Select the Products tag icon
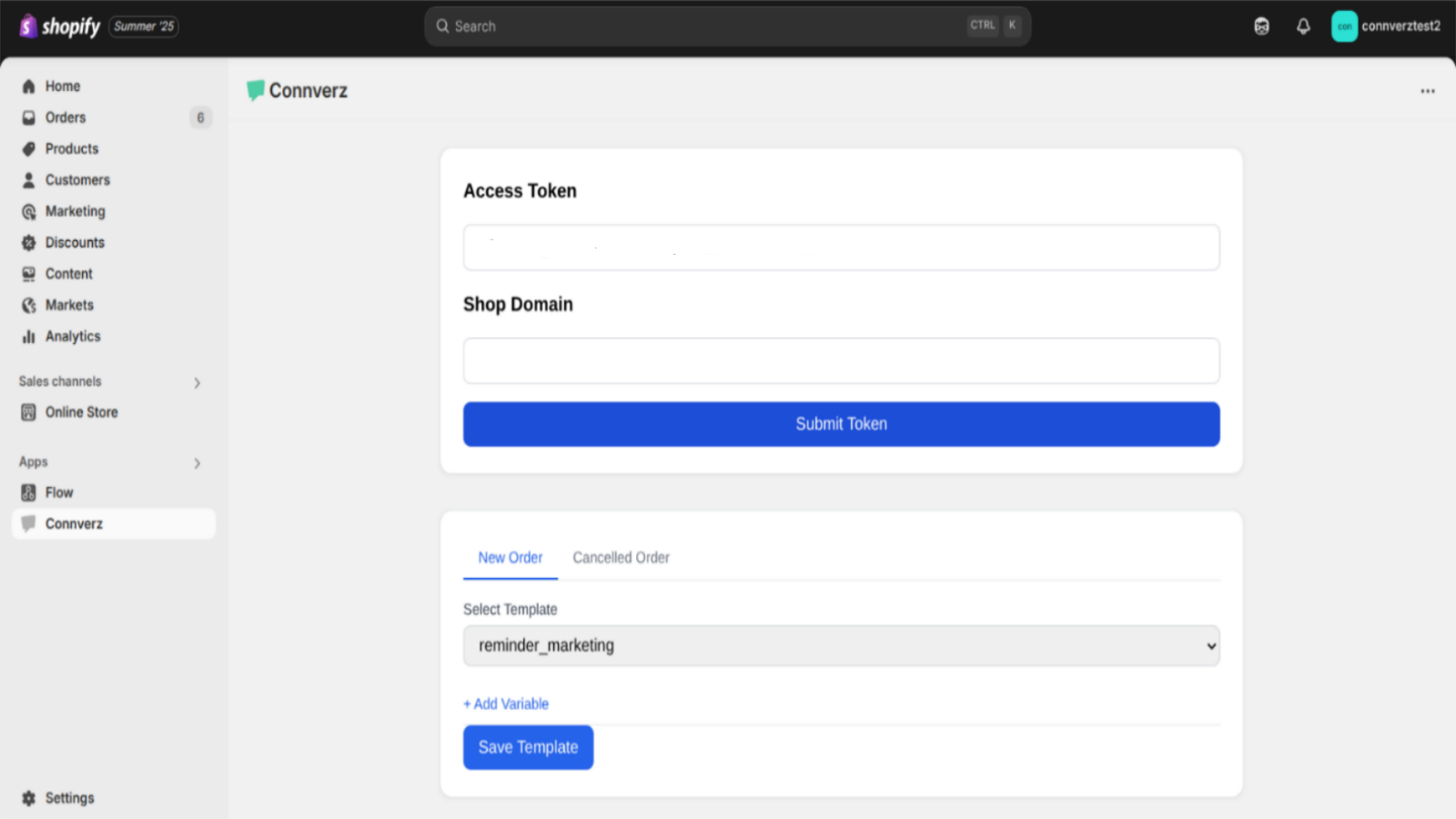This screenshot has width=1456, height=819. point(29,149)
